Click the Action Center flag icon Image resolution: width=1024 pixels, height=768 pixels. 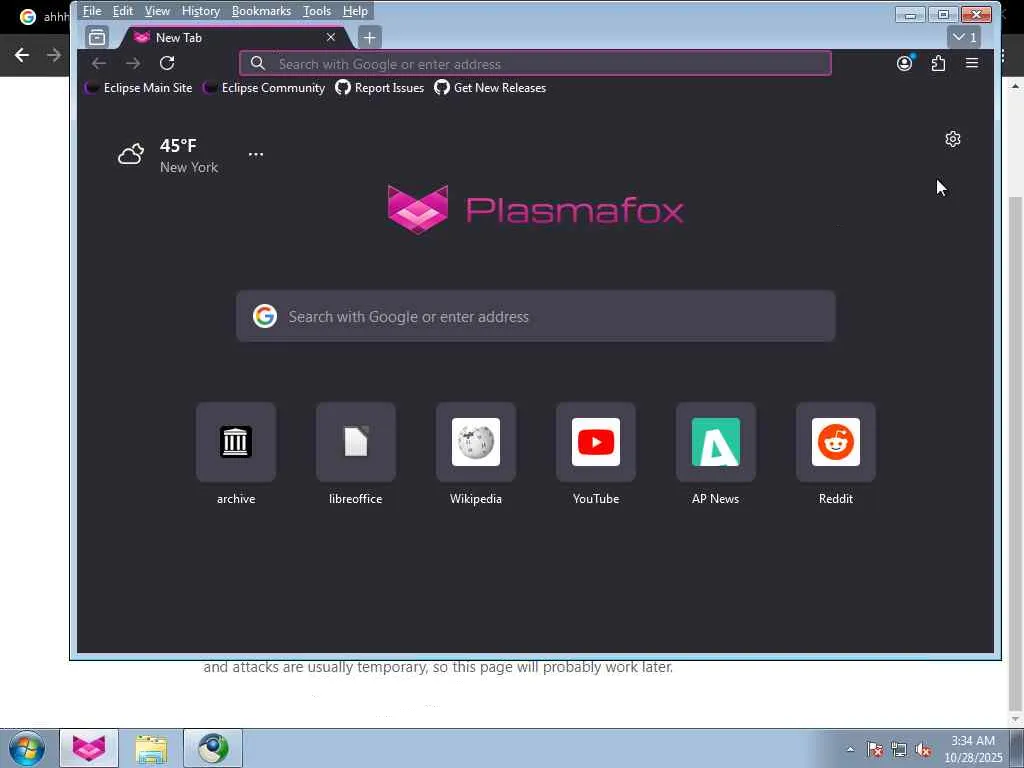point(874,750)
